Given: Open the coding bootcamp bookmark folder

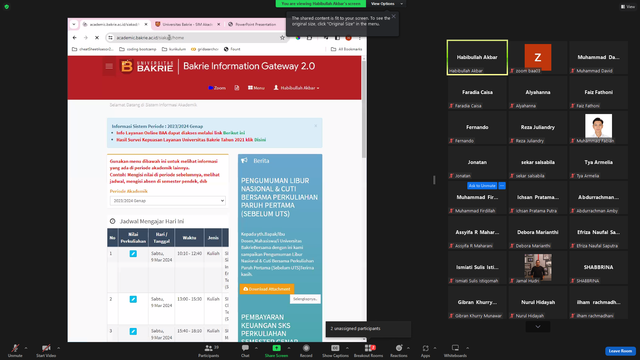Looking at the screenshot, I should click(x=138, y=49).
